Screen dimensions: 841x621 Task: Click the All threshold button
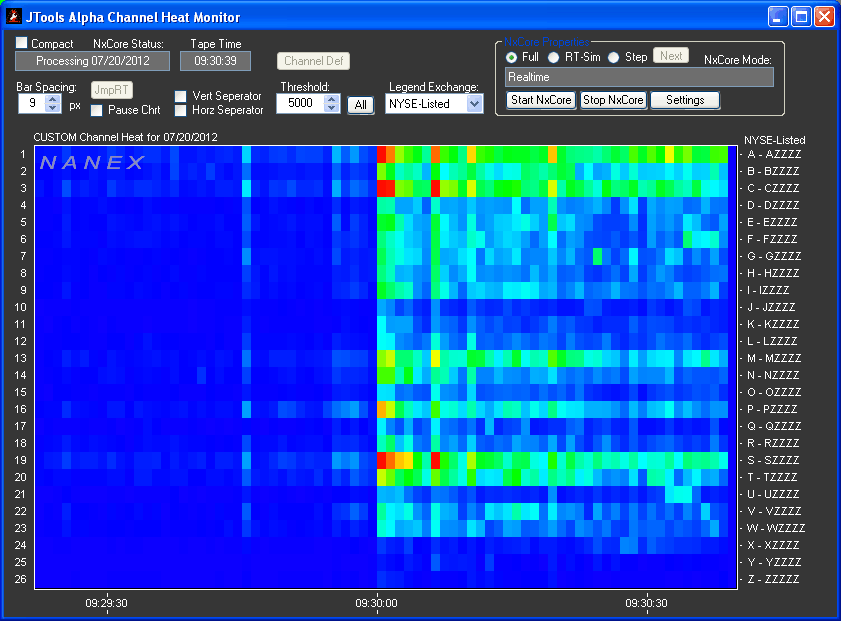(360, 104)
